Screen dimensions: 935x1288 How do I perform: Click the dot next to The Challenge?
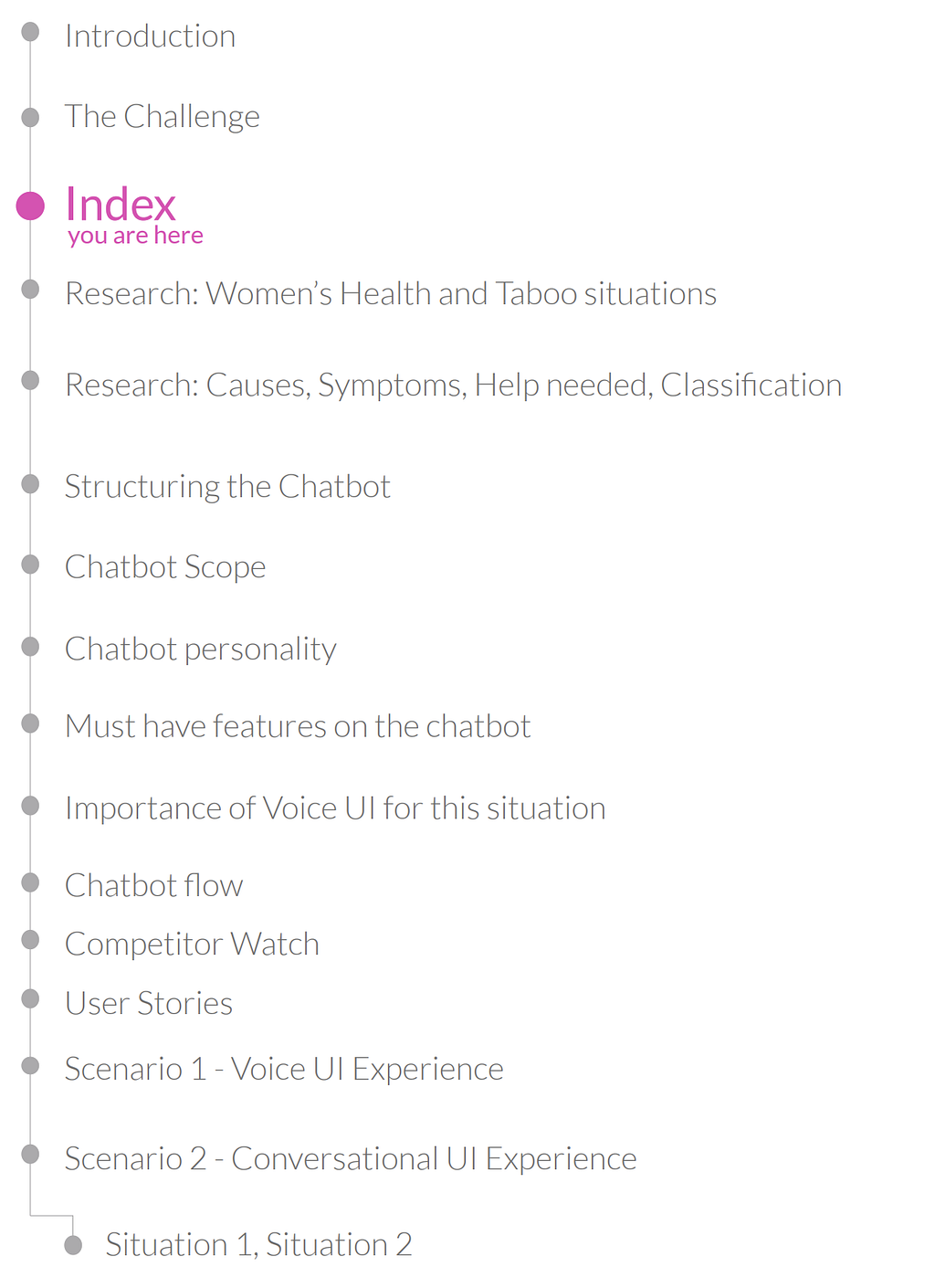(x=30, y=117)
